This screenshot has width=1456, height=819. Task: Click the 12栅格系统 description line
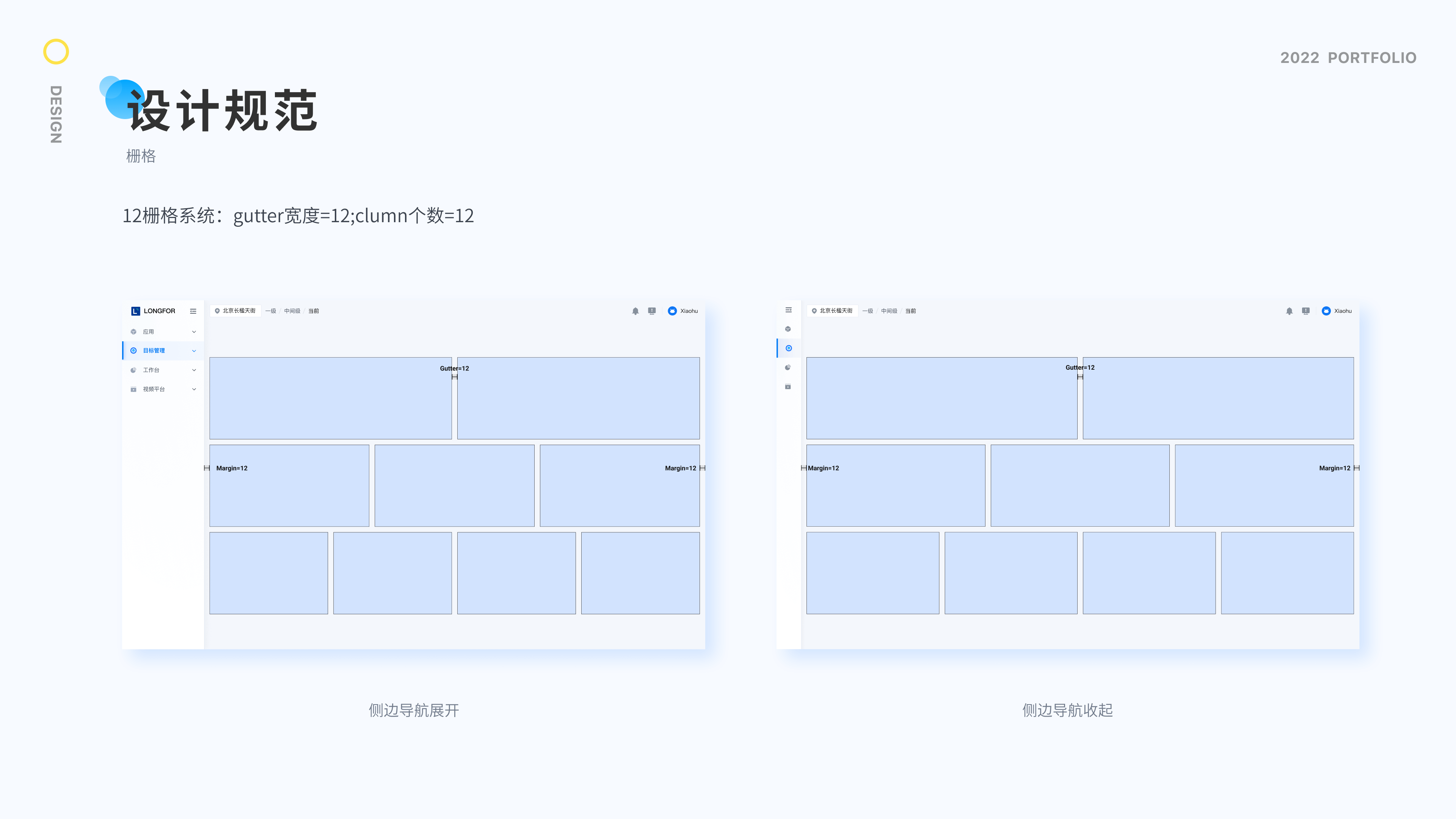298,216
